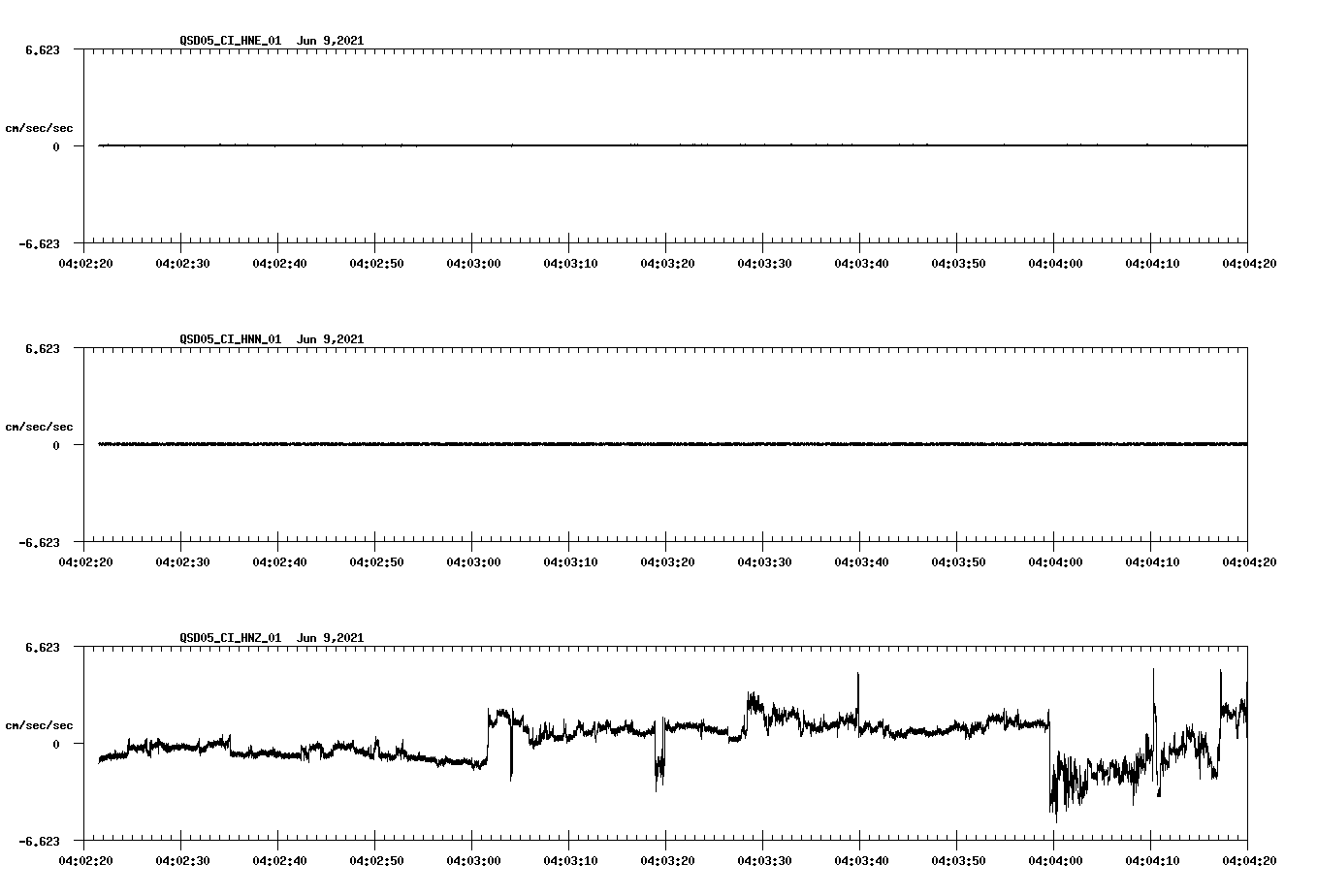Click 04:02:50 time label on HNE chart
Image resolution: width=1317 pixels, height=896 pixels.
pos(375,263)
